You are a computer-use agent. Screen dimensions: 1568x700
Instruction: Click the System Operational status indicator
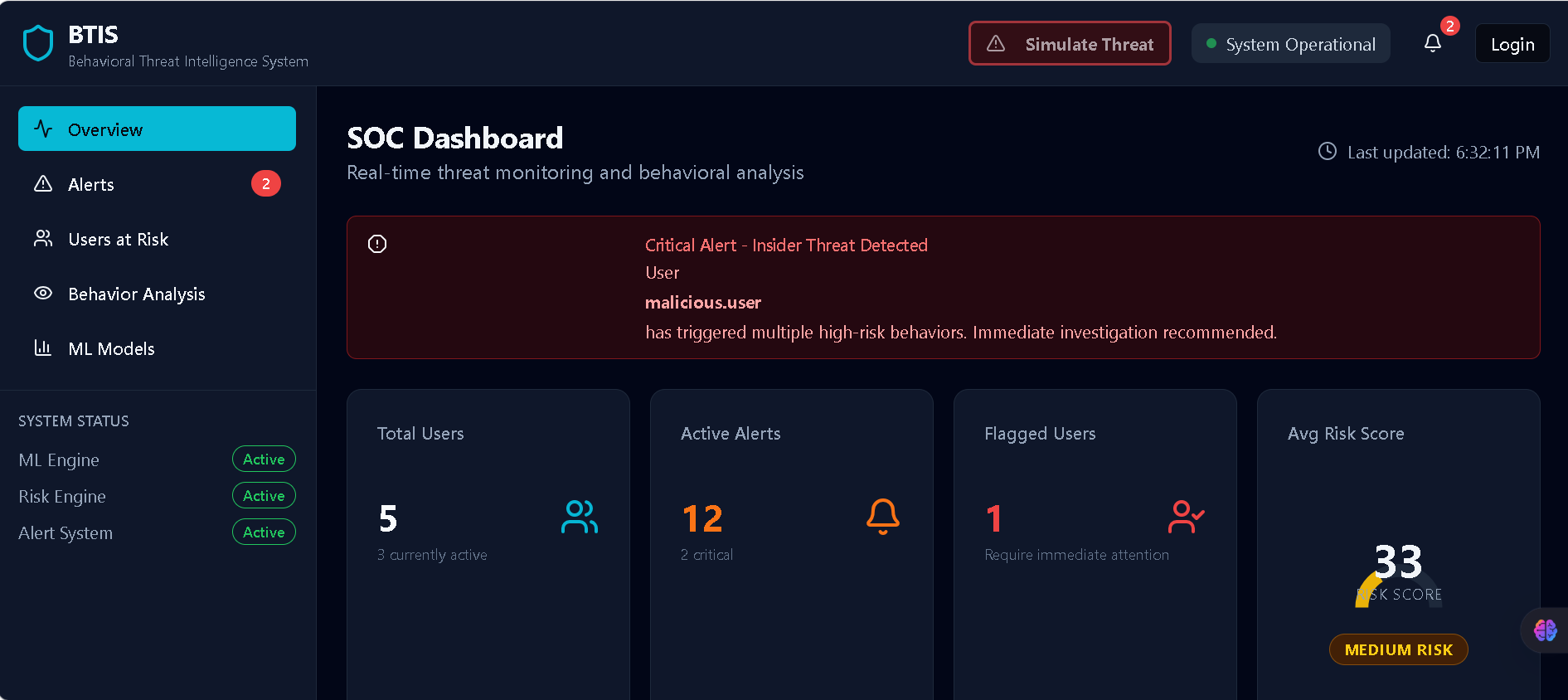[1290, 44]
